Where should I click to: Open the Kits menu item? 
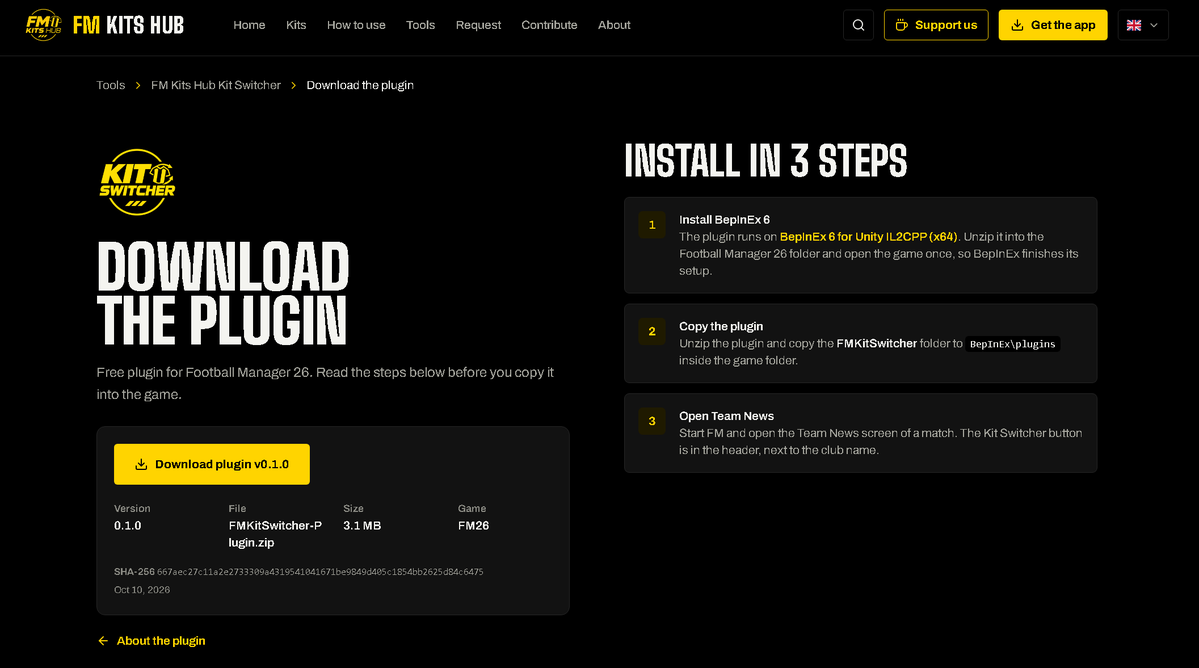[x=296, y=25]
